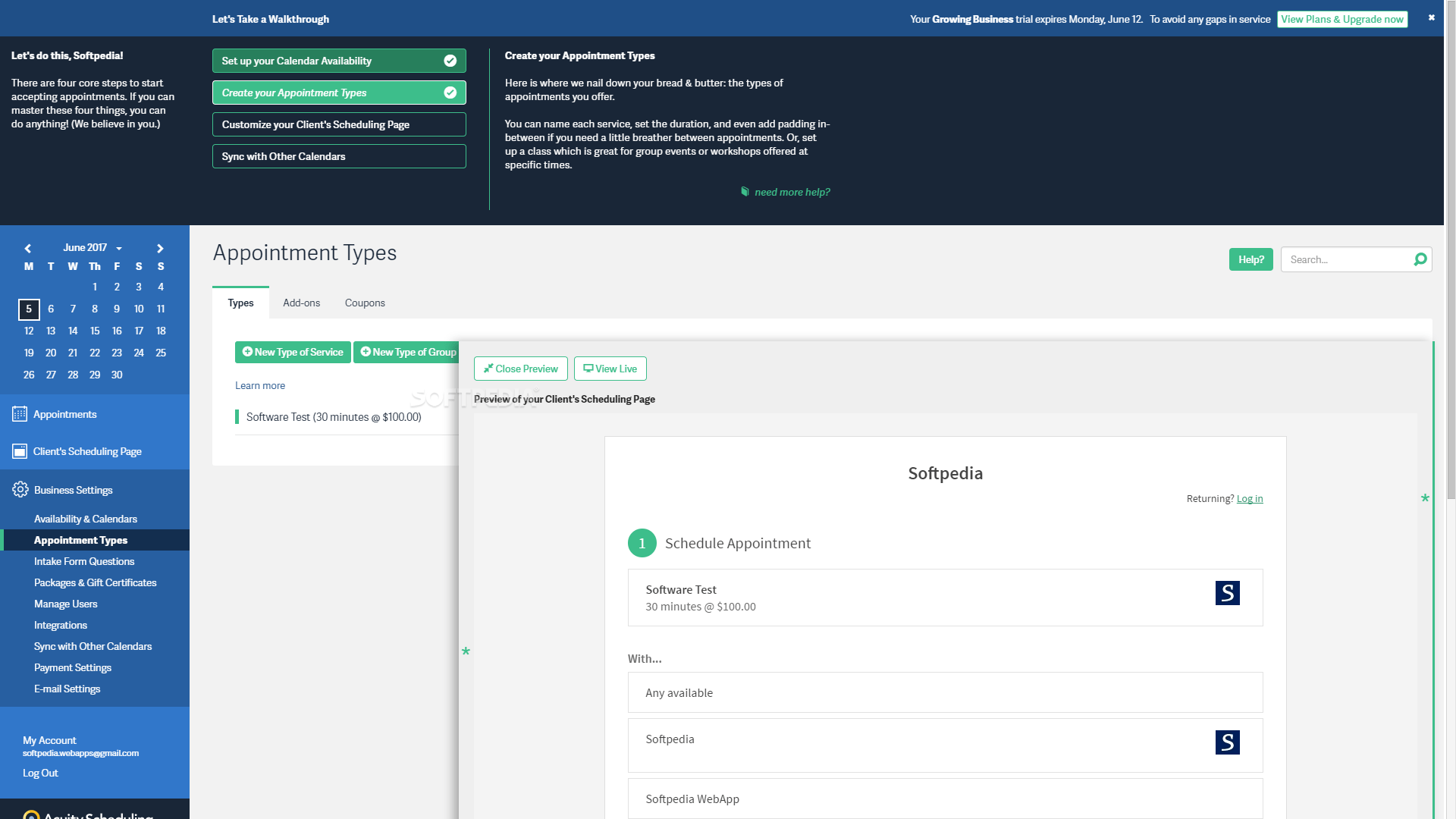This screenshot has height=819, width=1456.
Task: Go to previous month with left chevron
Action: coord(28,248)
